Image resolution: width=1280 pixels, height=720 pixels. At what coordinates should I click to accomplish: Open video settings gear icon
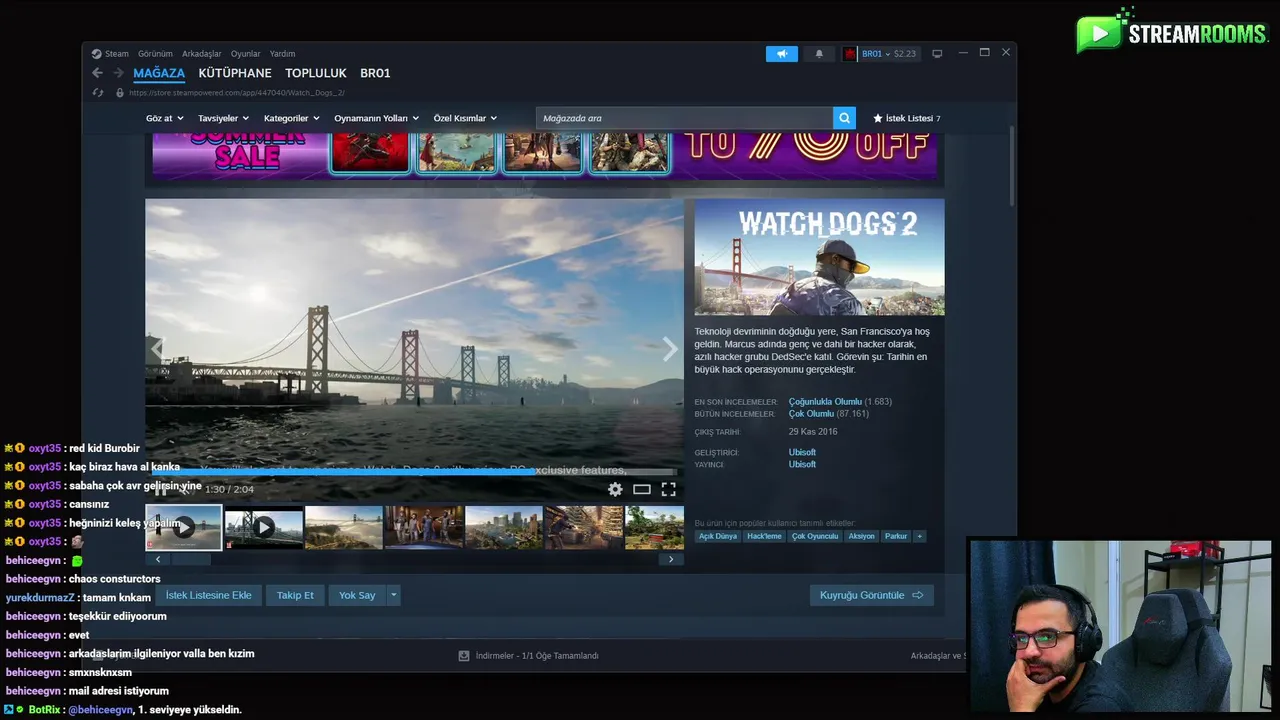[x=615, y=489]
